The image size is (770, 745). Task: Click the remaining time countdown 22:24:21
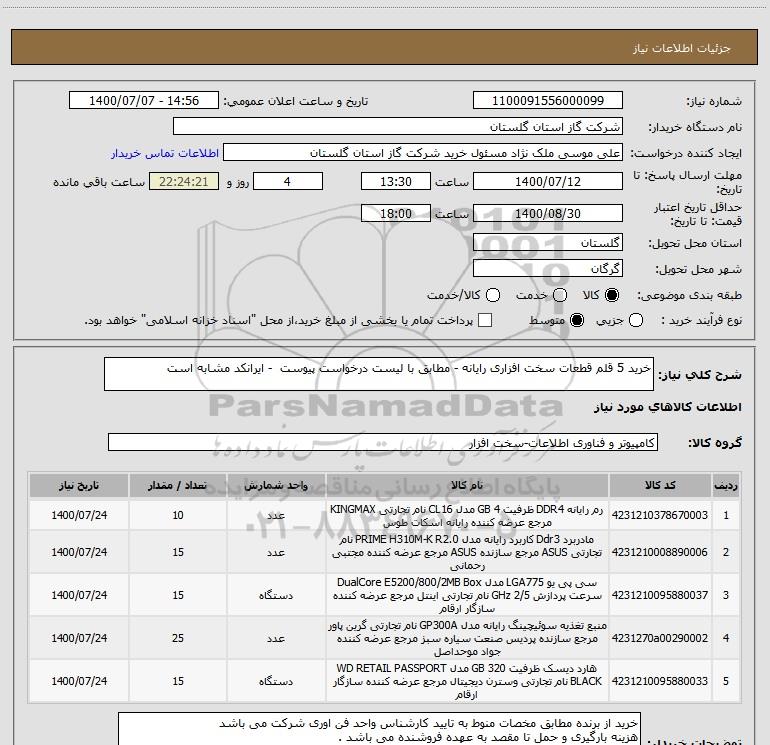(x=184, y=181)
